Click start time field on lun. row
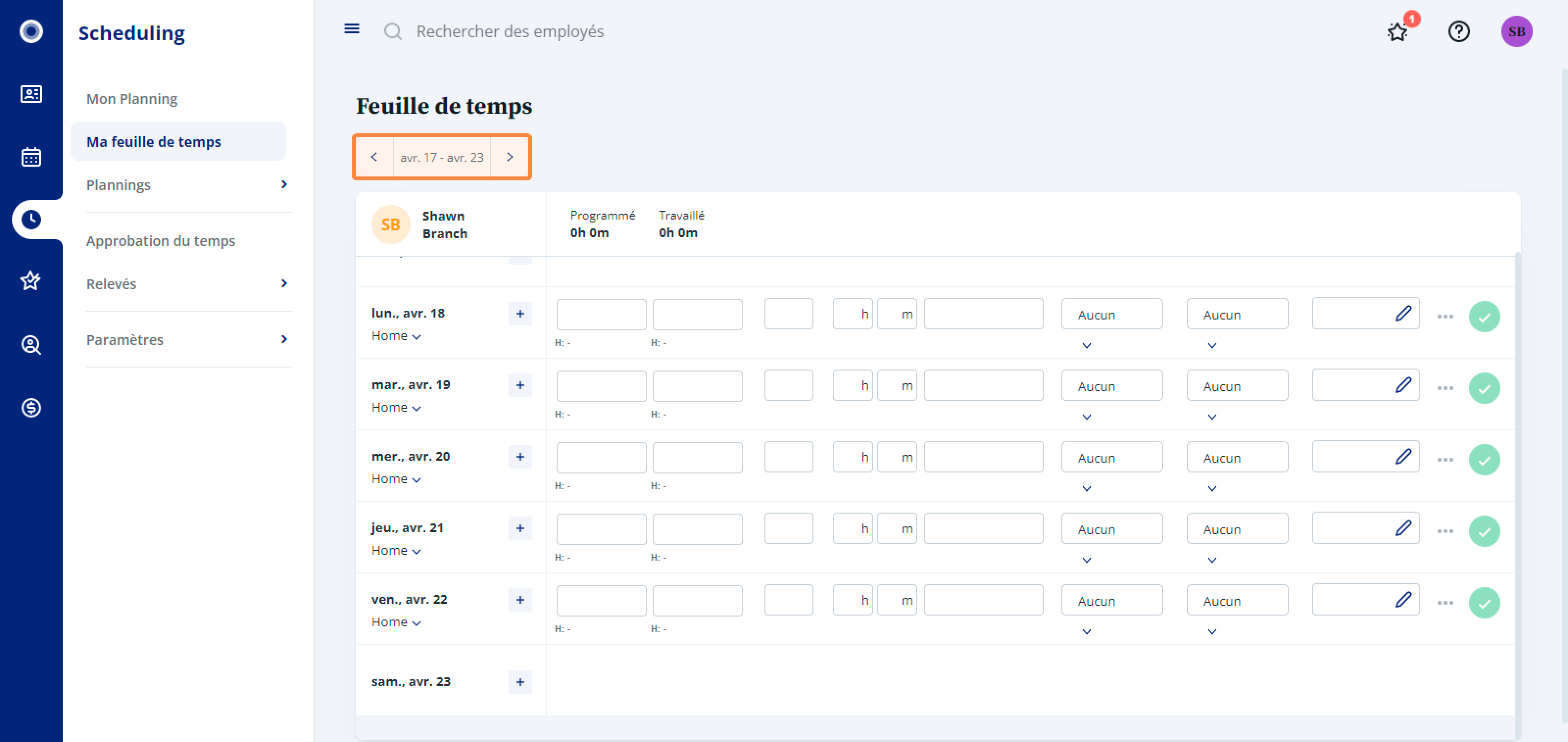The width and height of the screenshot is (1568, 742). pyautogui.click(x=601, y=314)
